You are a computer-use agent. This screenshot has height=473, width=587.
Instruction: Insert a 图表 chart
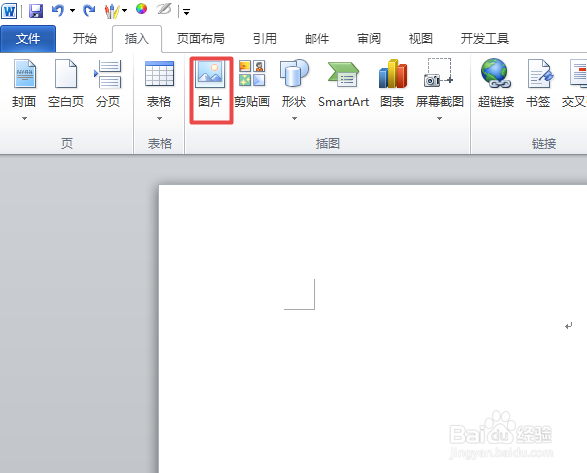[x=392, y=83]
